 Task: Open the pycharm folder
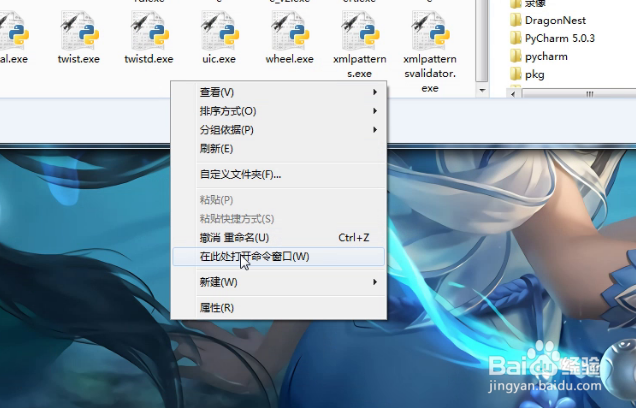click(539, 56)
